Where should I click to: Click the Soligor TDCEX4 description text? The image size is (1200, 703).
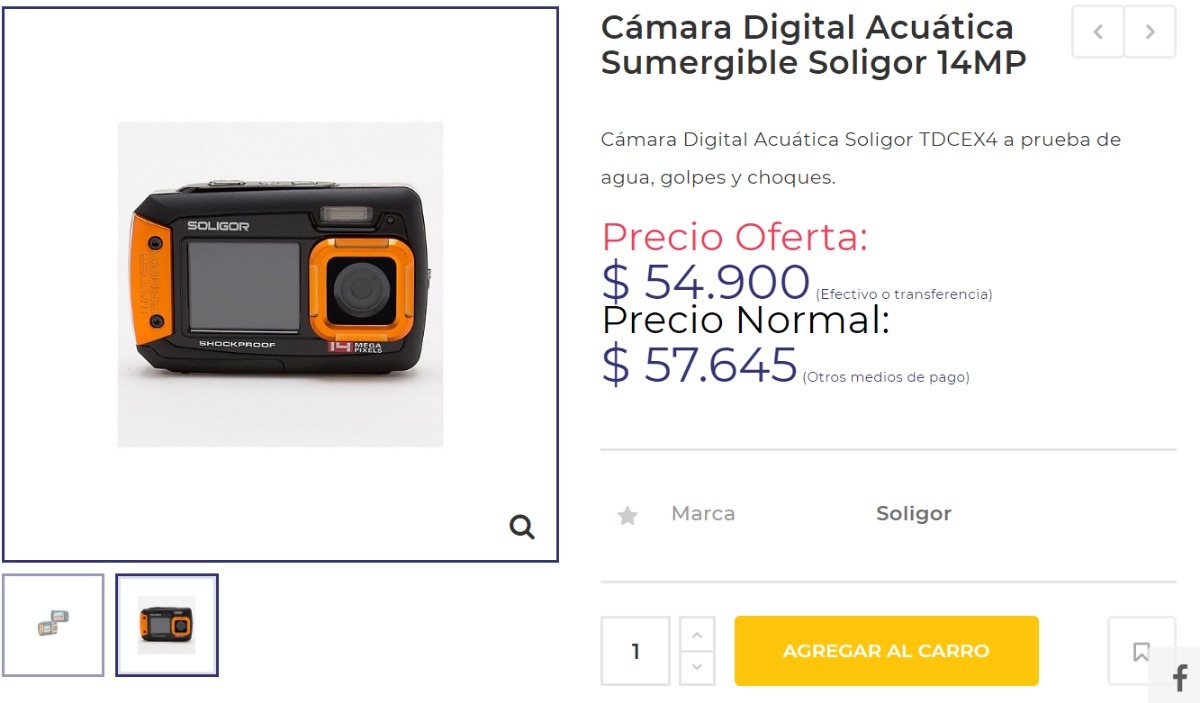point(861,158)
